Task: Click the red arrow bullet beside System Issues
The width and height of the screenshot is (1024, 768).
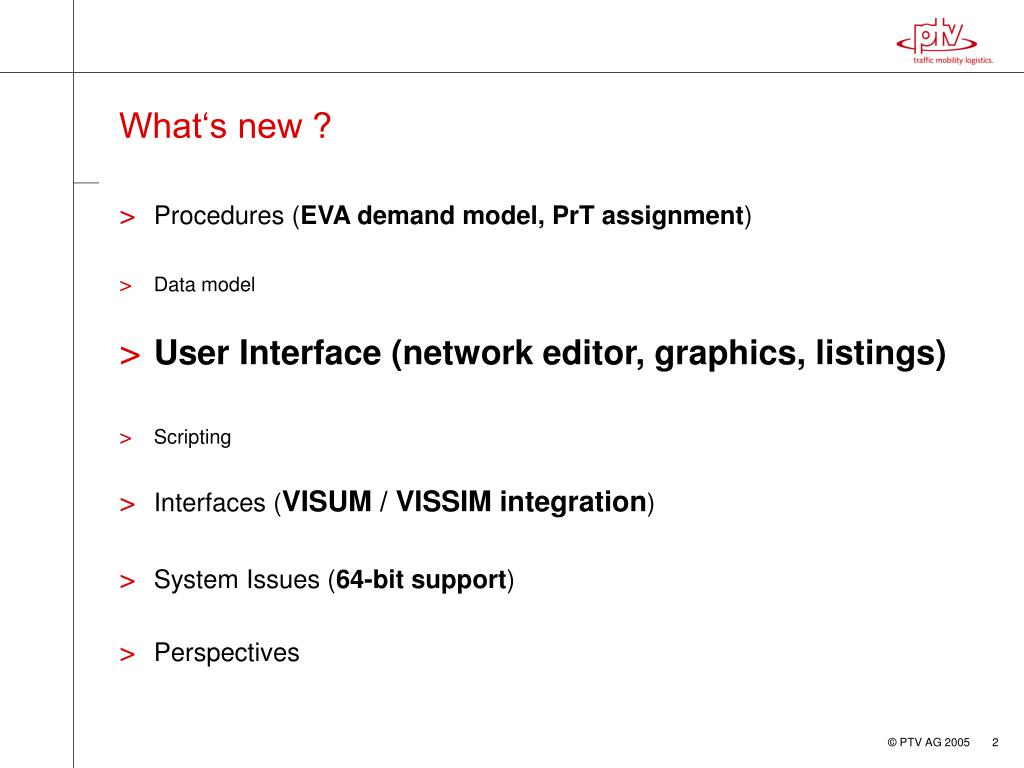Action: tap(127, 581)
